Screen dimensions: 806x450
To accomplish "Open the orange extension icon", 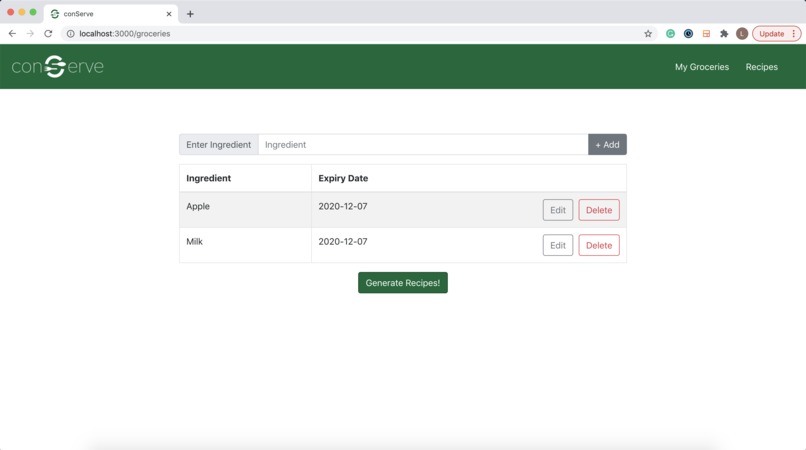I will (x=706, y=33).
